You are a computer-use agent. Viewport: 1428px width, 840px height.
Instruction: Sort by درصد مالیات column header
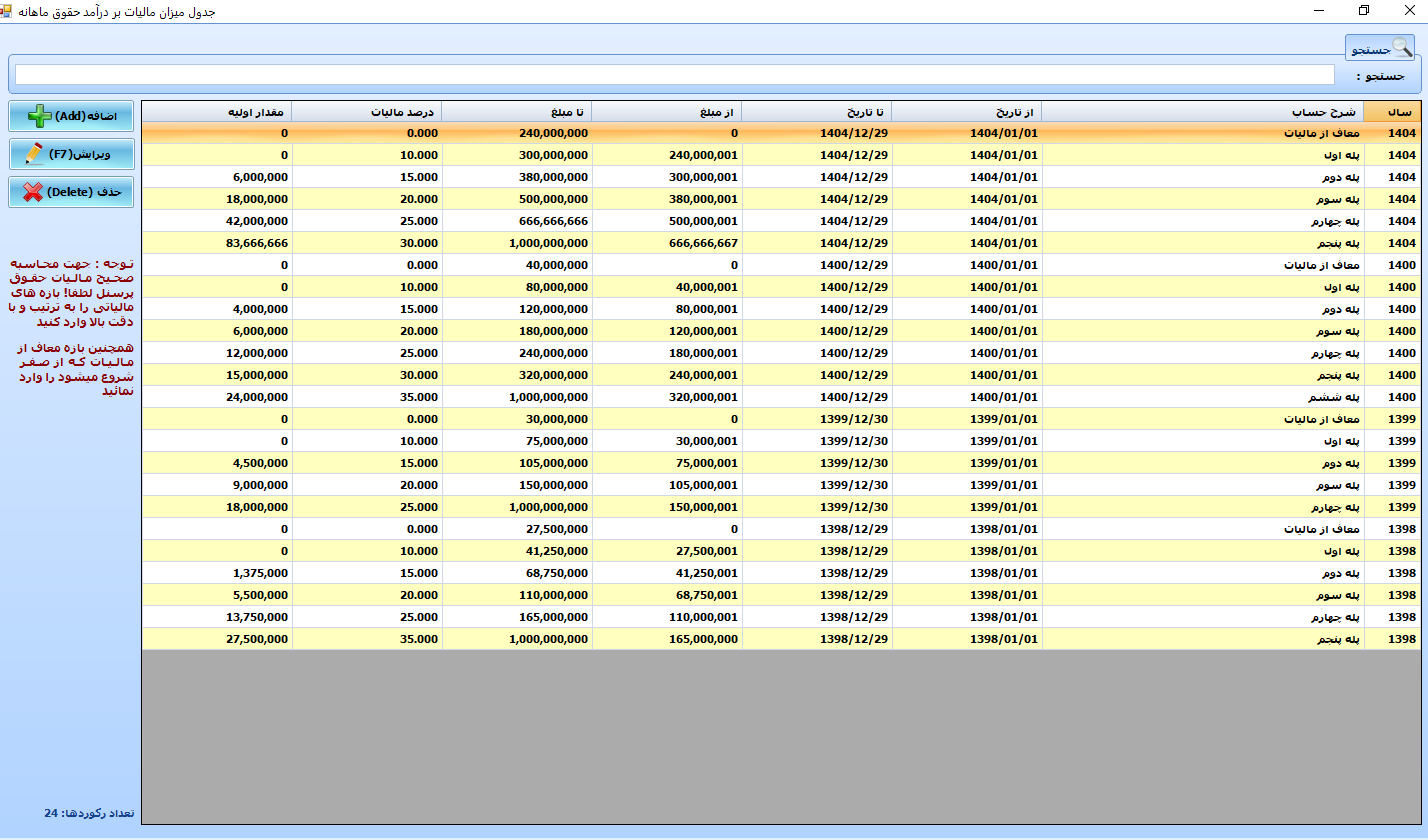[366, 112]
